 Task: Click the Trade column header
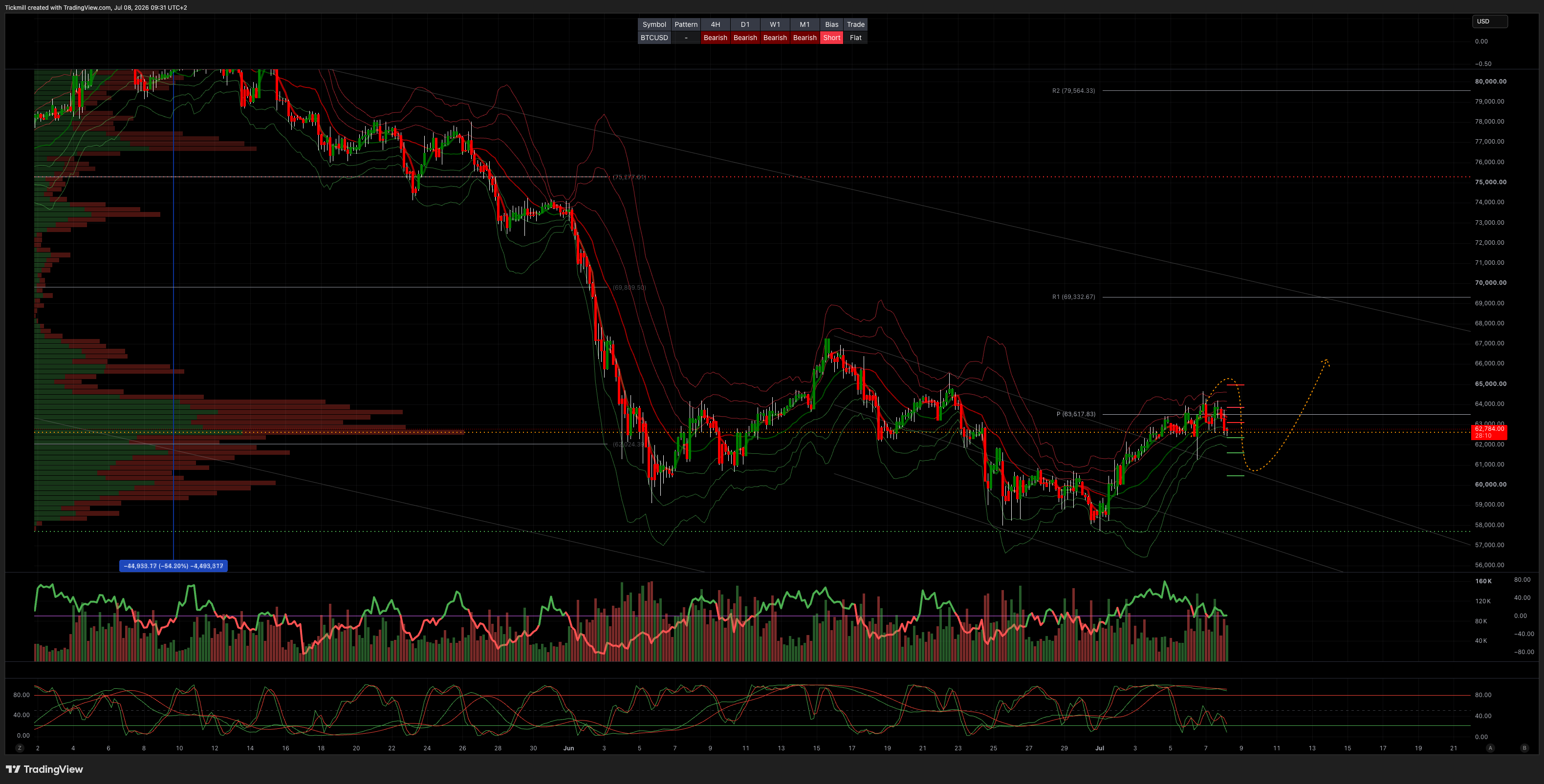click(855, 24)
